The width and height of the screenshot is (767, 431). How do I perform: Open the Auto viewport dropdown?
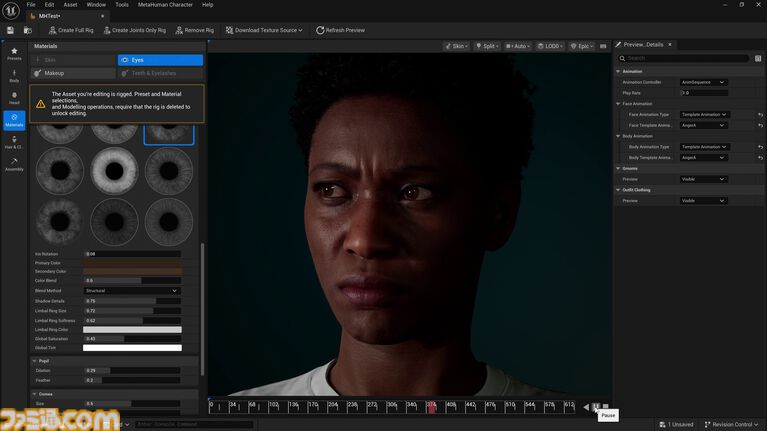pos(518,46)
